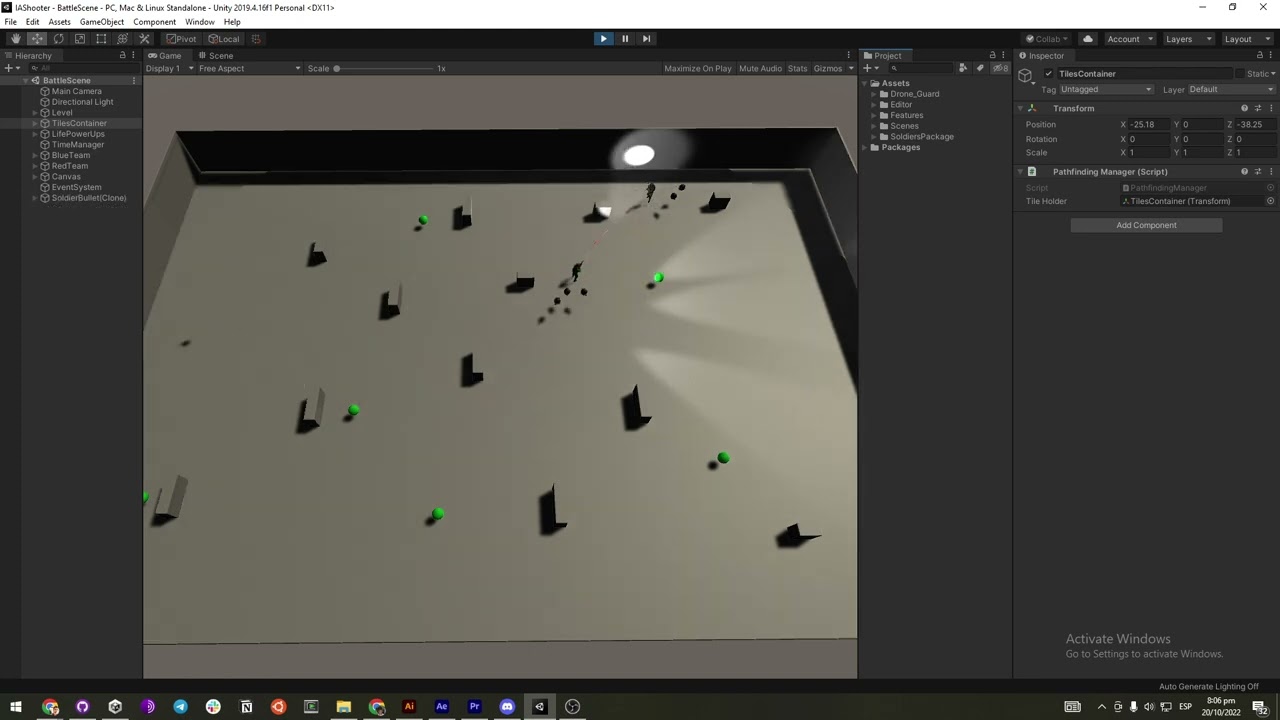This screenshot has width=1280, height=720.
Task: Open Discord from the taskbar
Action: point(507,707)
